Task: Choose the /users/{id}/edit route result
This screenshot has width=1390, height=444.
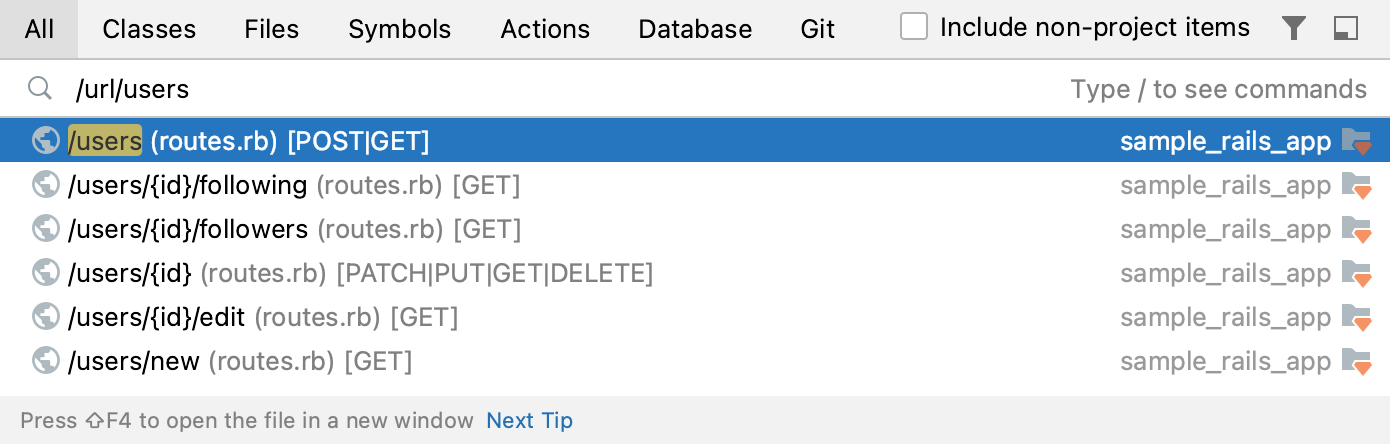Action: click(262, 317)
